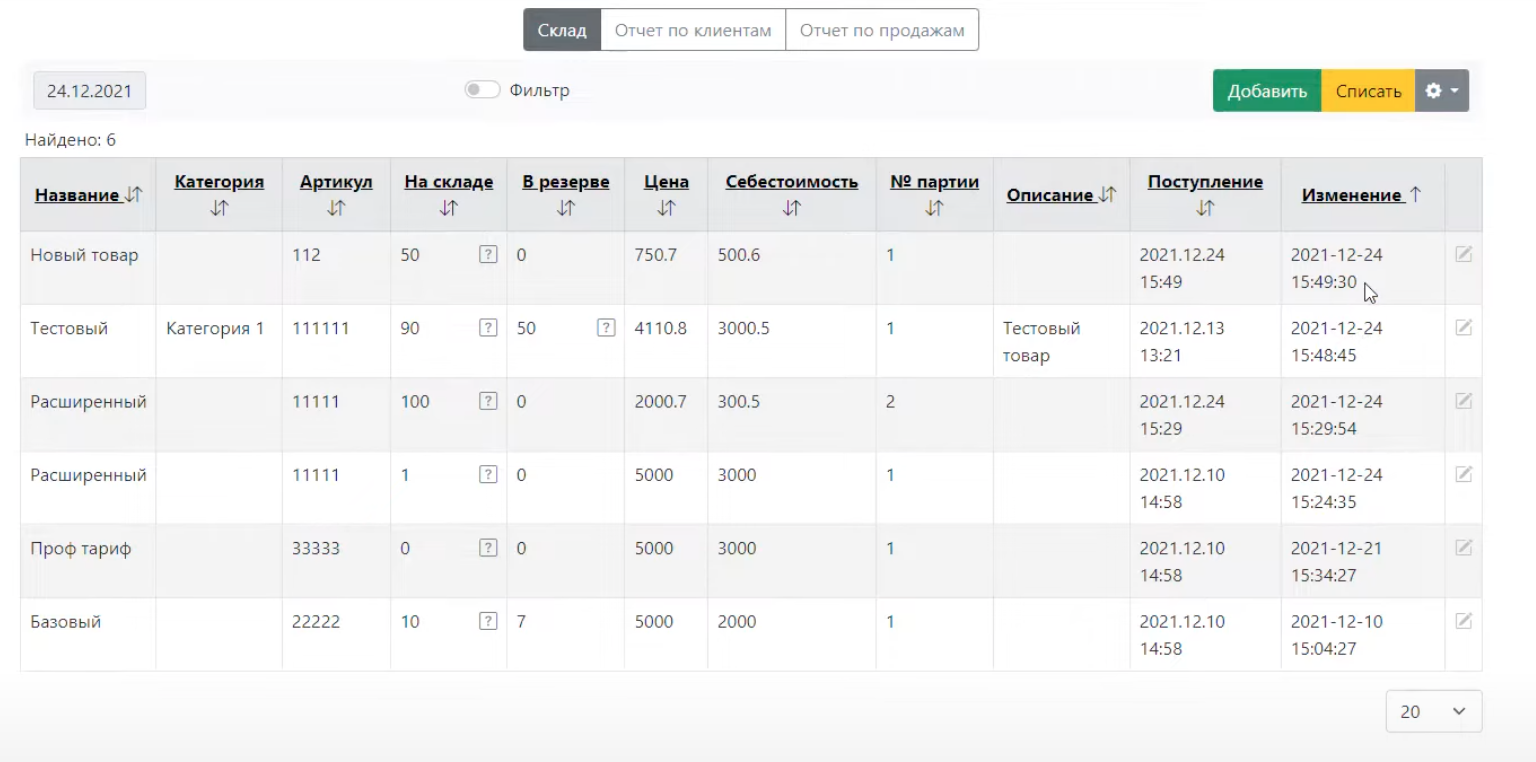The width and height of the screenshot is (1536, 762).
Task: Switch to Отчет по клиентам tab
Action: click(693, 30)
